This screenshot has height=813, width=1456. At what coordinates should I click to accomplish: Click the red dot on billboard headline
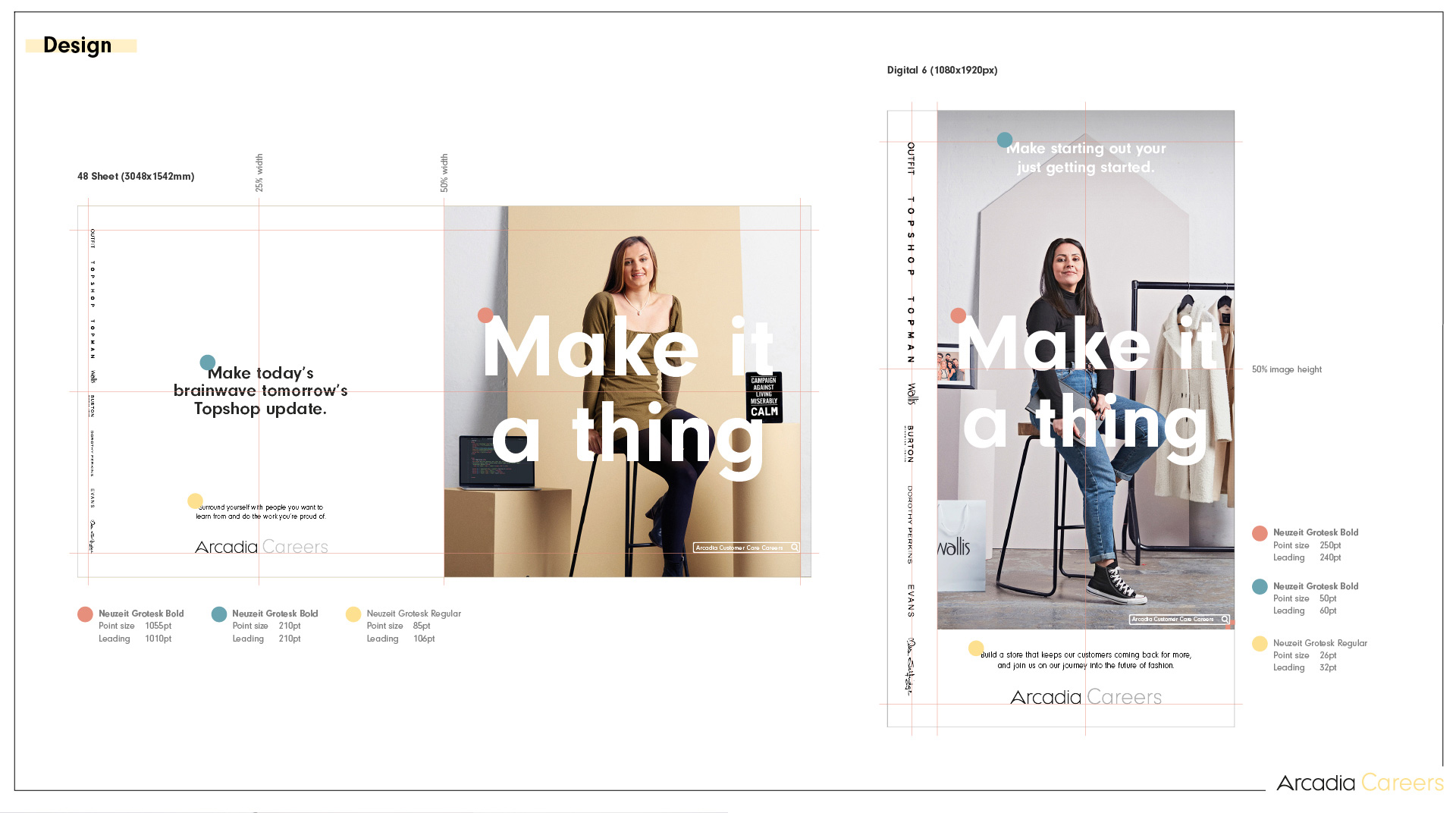(485, 315)
